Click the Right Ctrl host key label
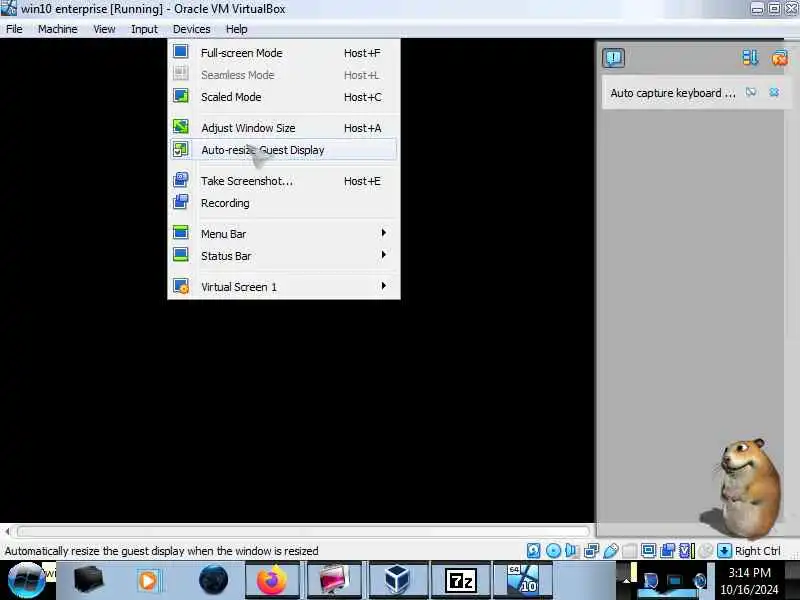 [x=758, y=551]
